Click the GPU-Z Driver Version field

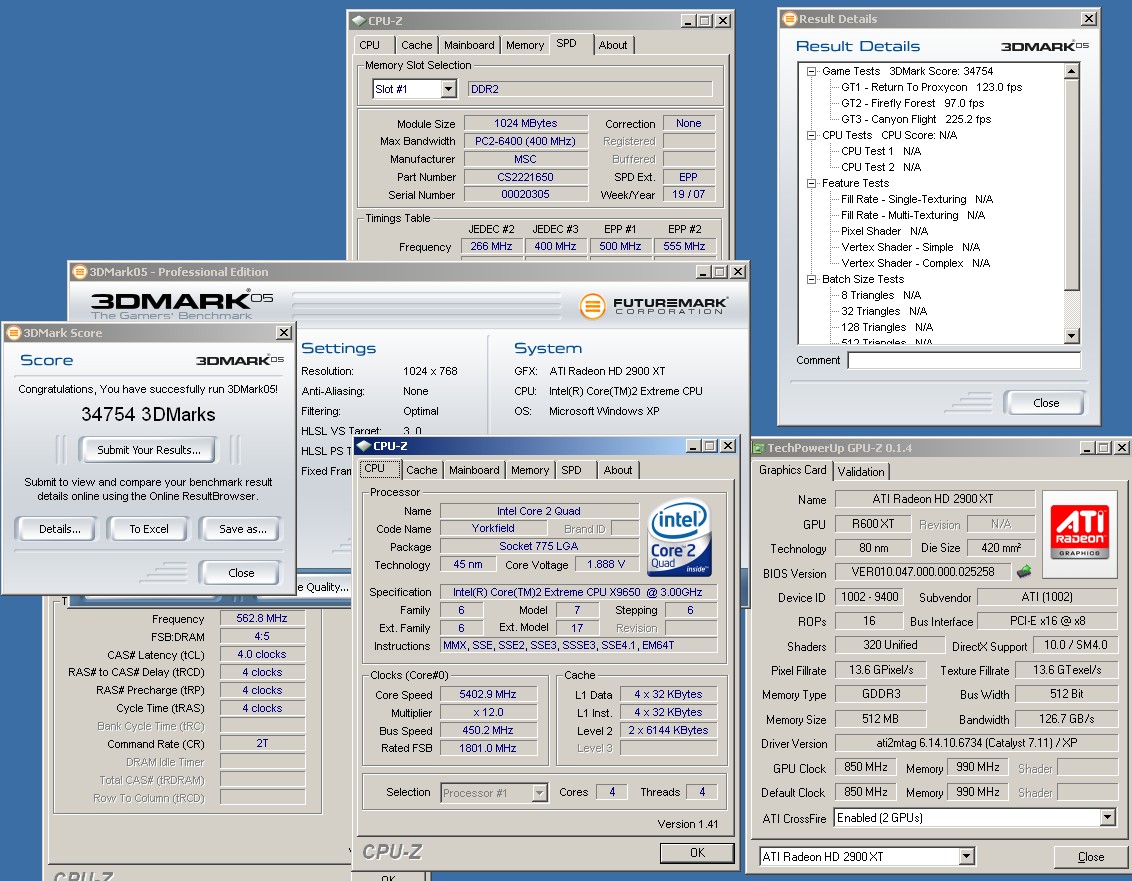(x=977, y=743)
